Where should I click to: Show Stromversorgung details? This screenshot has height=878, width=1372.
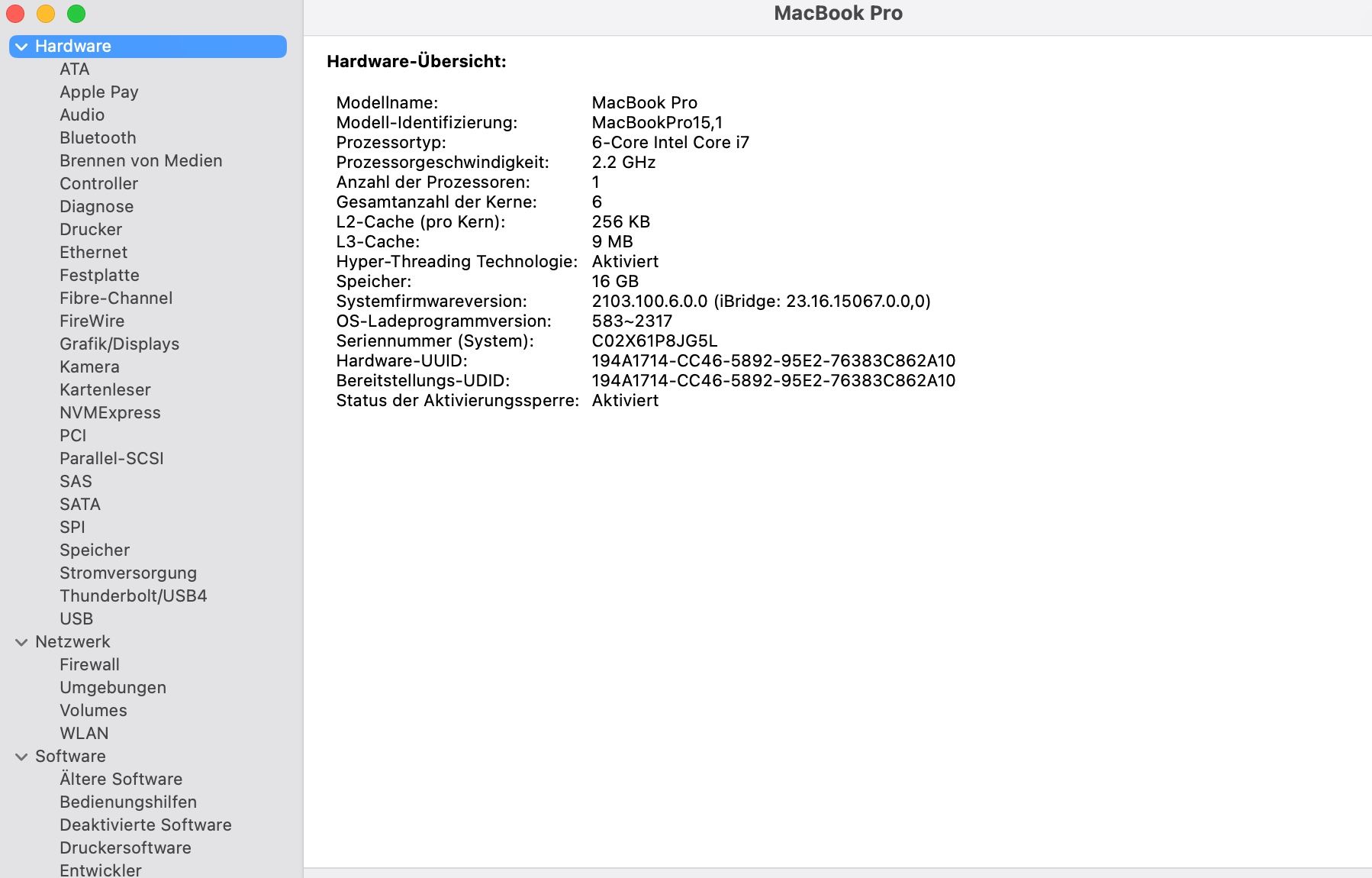(128, 573)
